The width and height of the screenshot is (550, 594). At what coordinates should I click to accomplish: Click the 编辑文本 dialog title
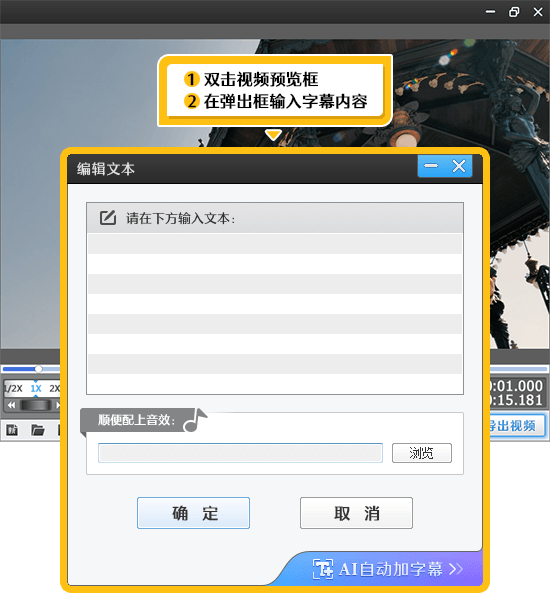(x=106, y=169)
